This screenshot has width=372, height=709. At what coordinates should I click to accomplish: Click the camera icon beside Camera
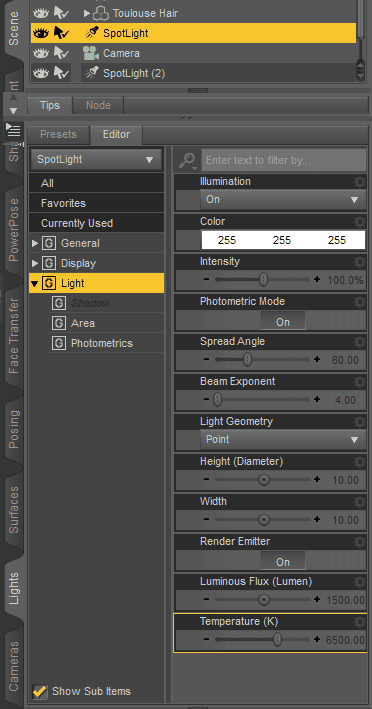[91, 53]
